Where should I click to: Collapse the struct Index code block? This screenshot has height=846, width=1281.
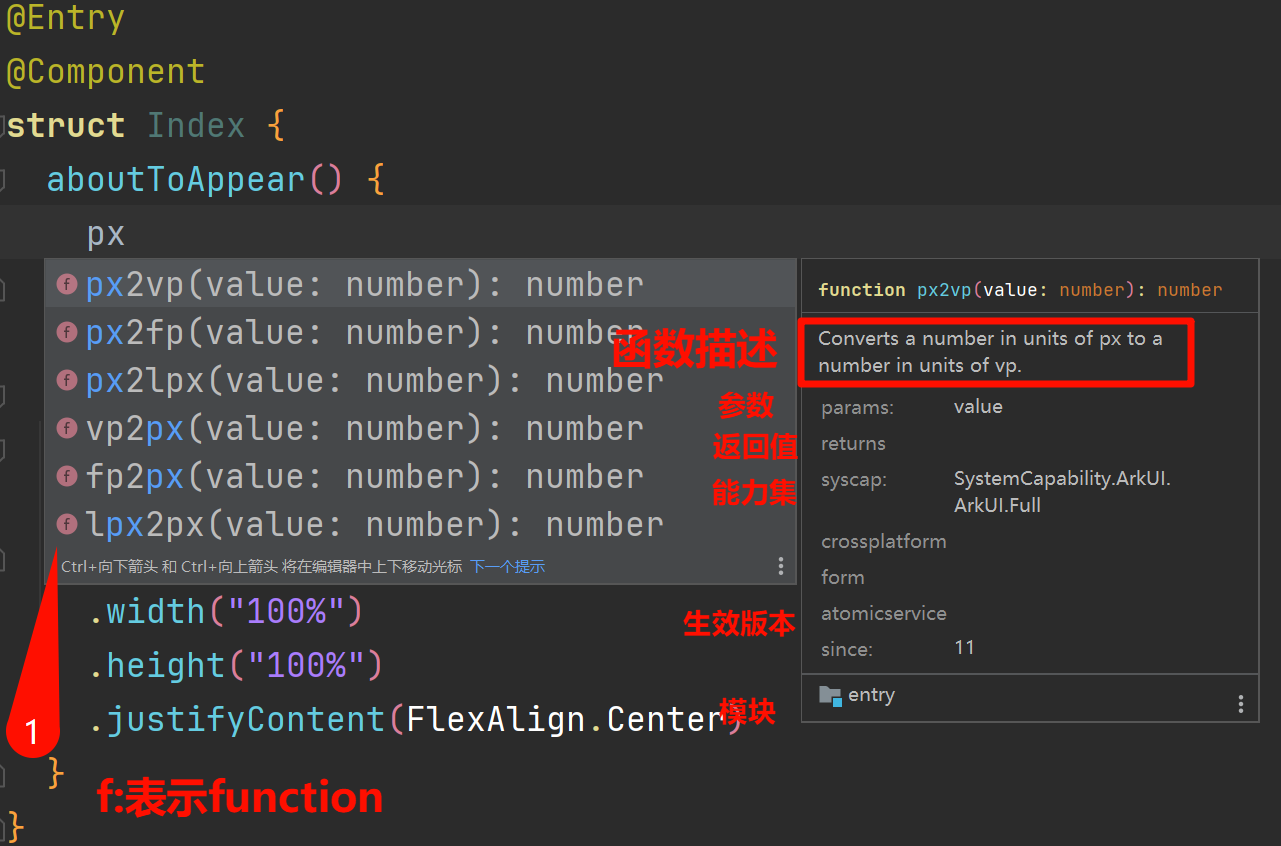tap(3, 127)
